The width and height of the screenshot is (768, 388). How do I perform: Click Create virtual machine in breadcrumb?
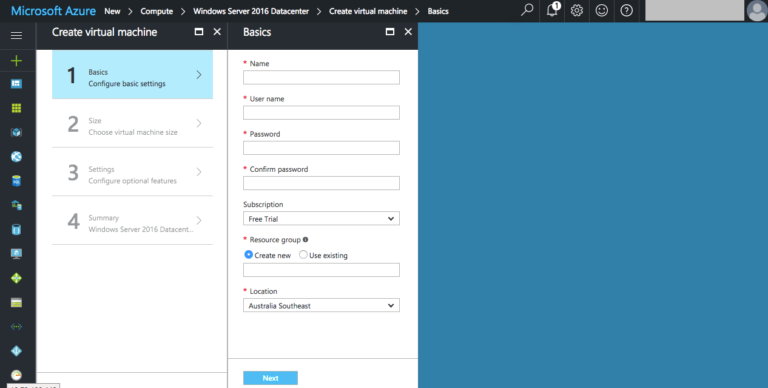368,11
